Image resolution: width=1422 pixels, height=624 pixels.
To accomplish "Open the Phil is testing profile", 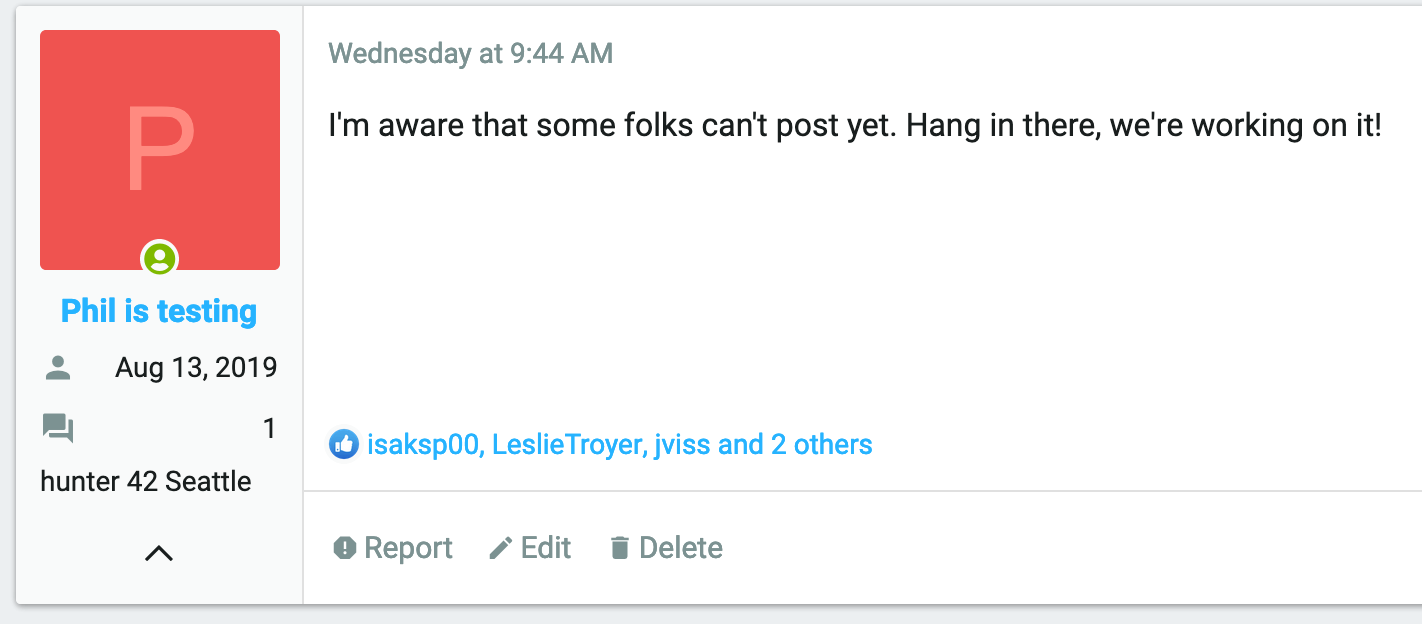I will point(159,311).
